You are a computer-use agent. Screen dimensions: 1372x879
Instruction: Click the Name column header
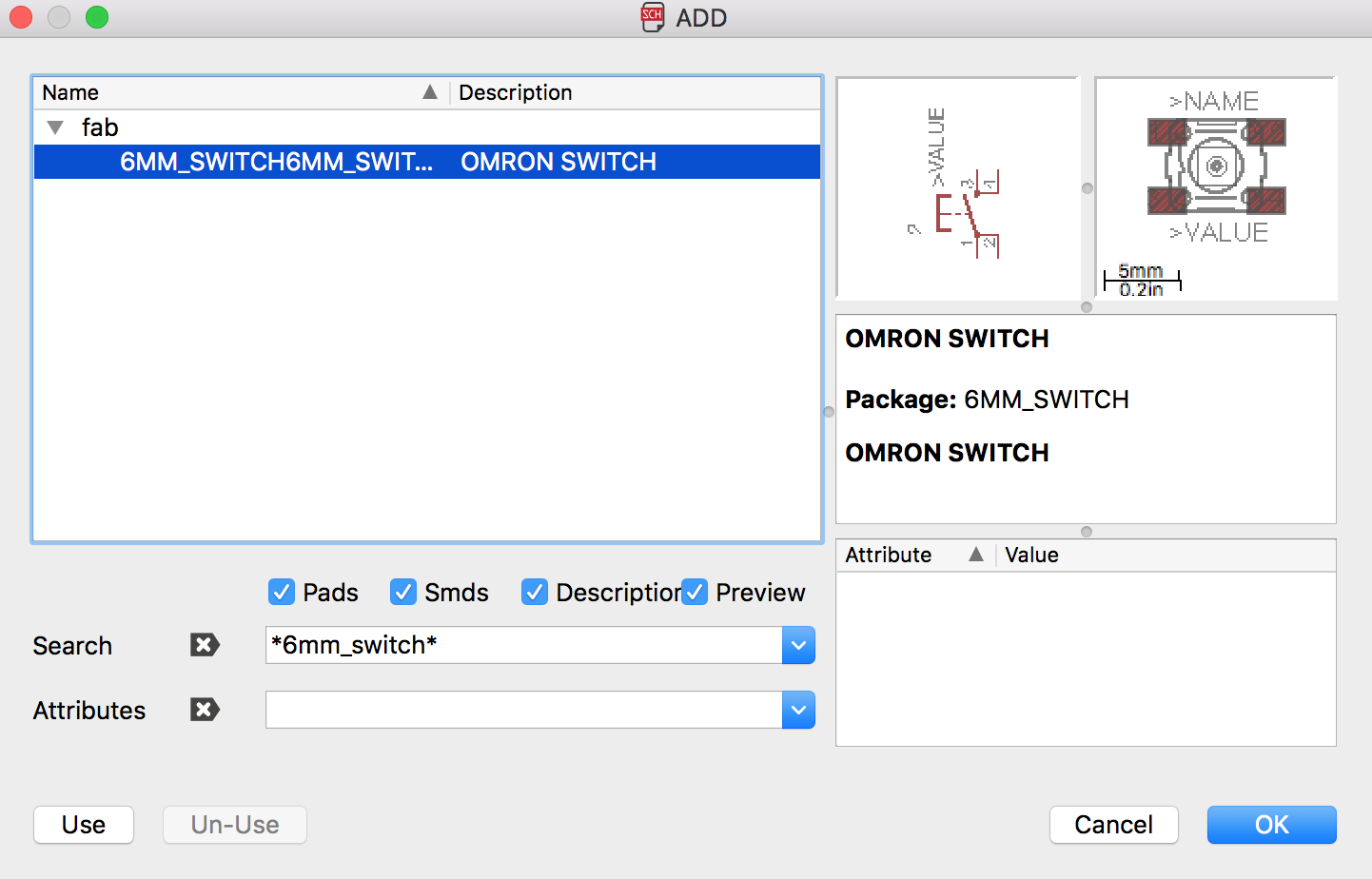[70, 92]
